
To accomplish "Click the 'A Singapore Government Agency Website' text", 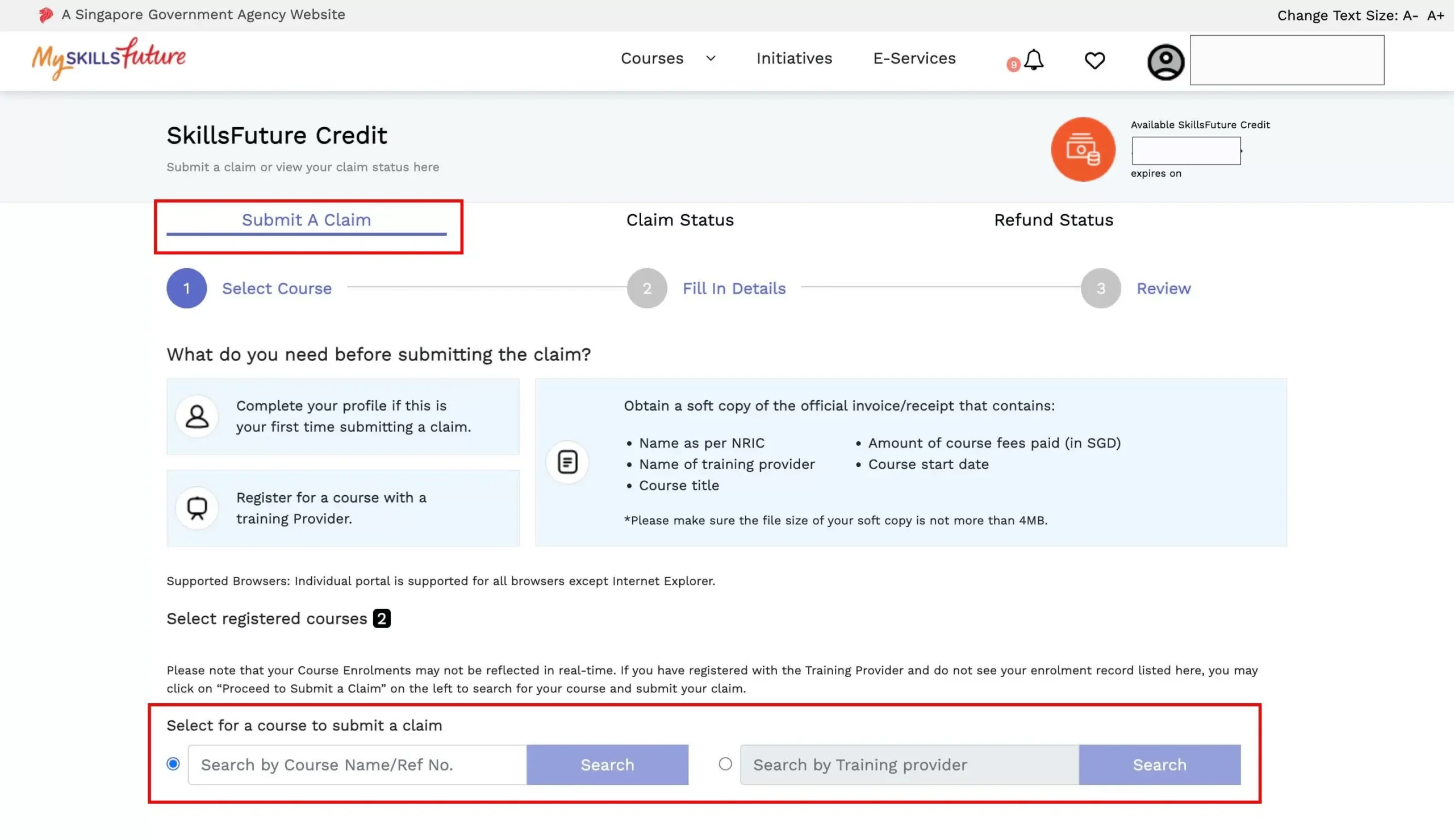I will pyautogui.click(x=203, y=14).
